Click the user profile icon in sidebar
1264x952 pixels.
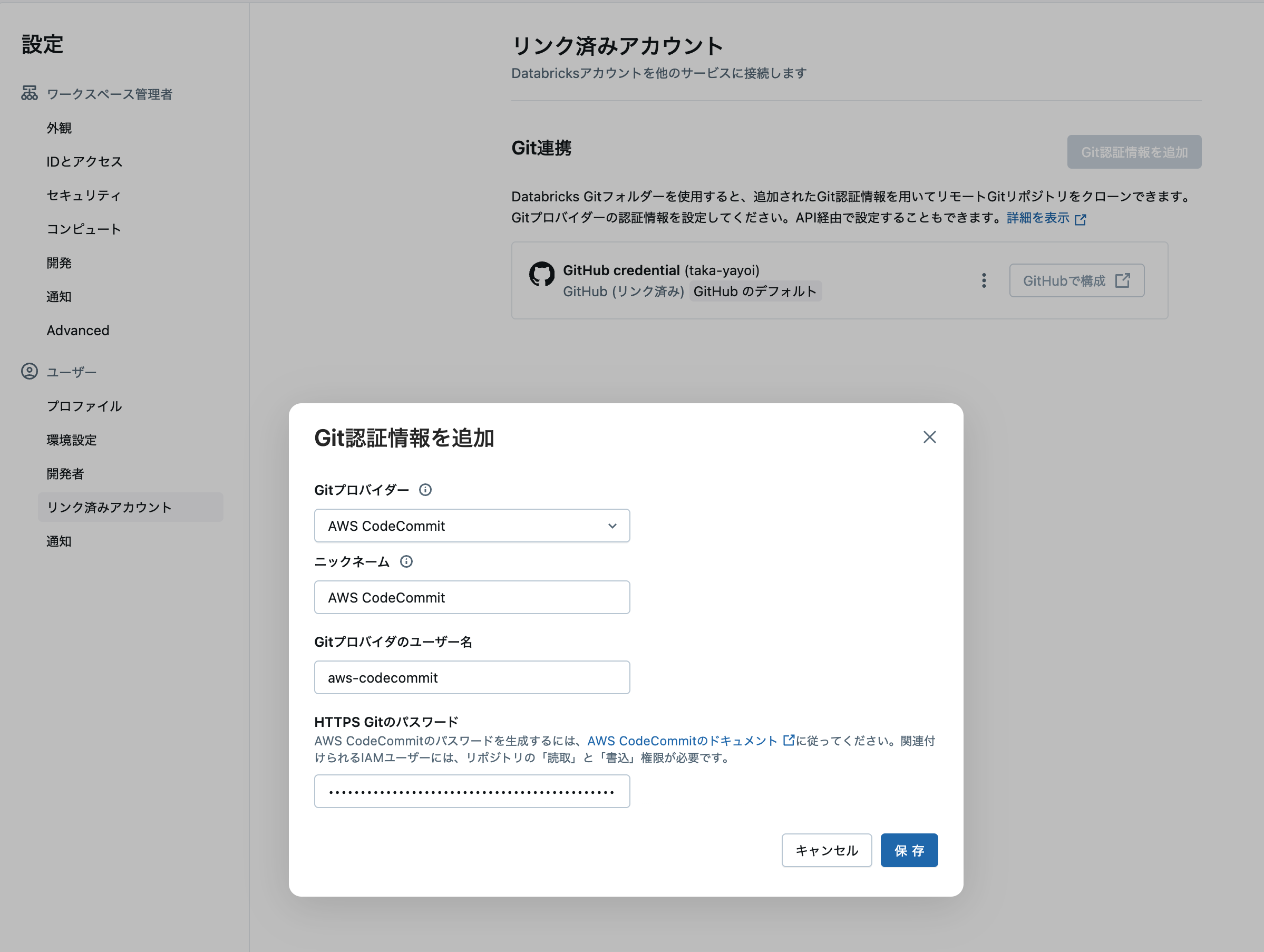(28, 371)
